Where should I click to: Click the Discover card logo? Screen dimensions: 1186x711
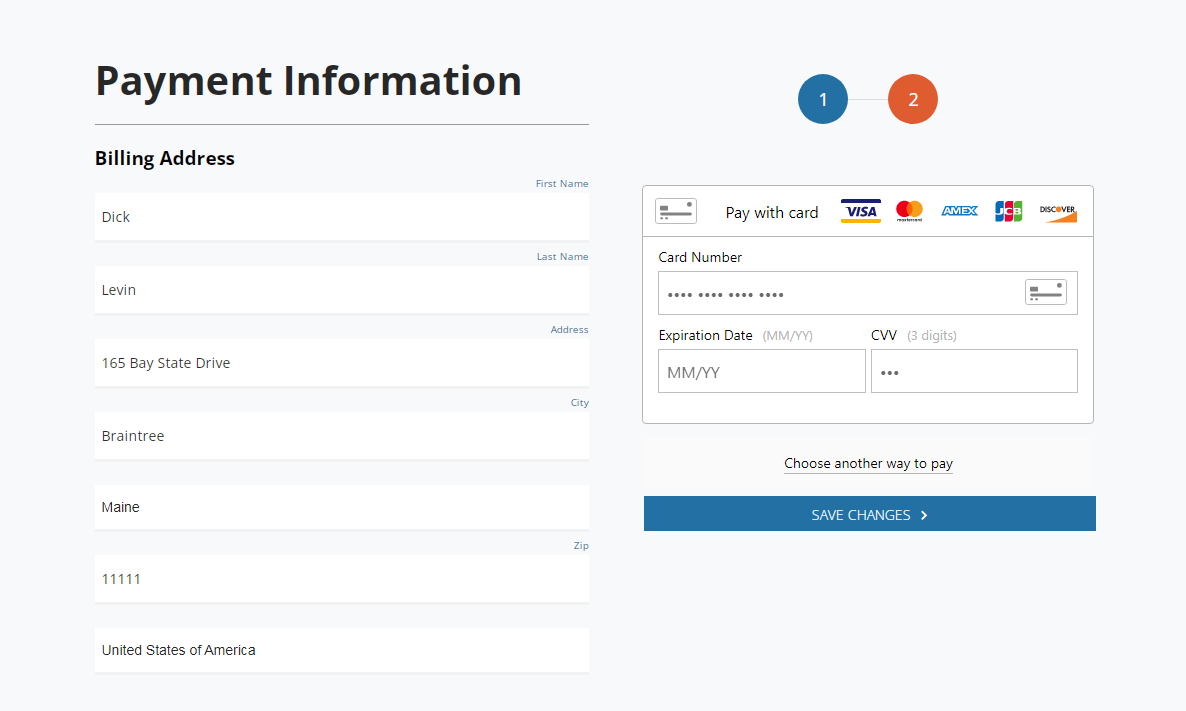(1057, 211)
